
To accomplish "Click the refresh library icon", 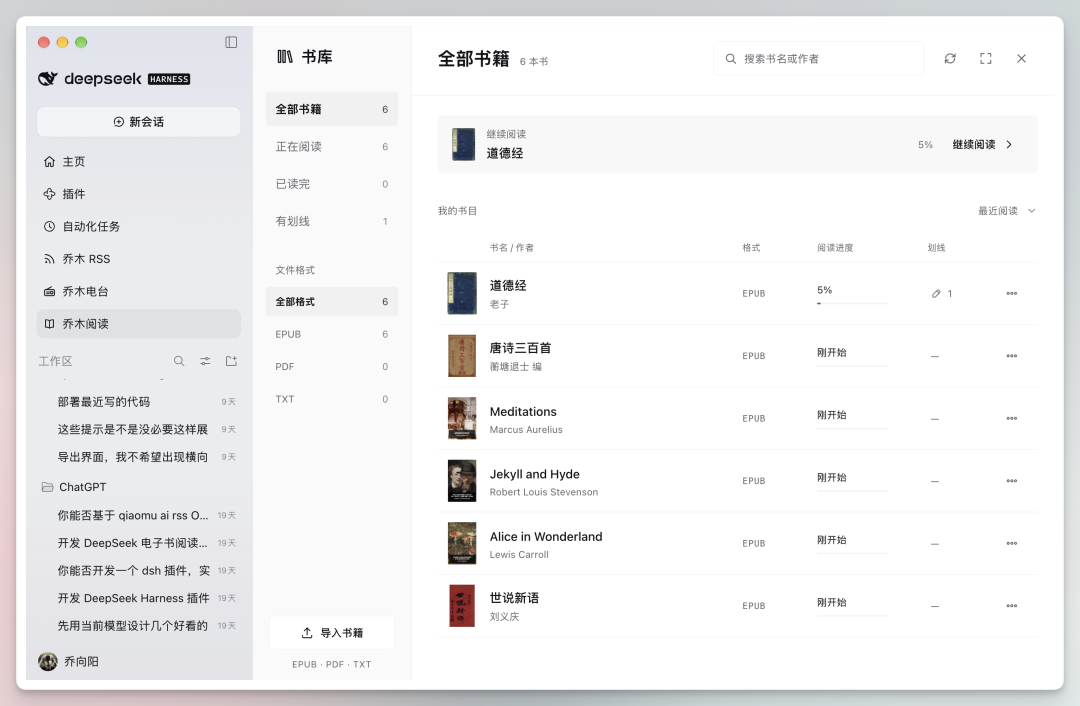I will click(x=950, y=59).
